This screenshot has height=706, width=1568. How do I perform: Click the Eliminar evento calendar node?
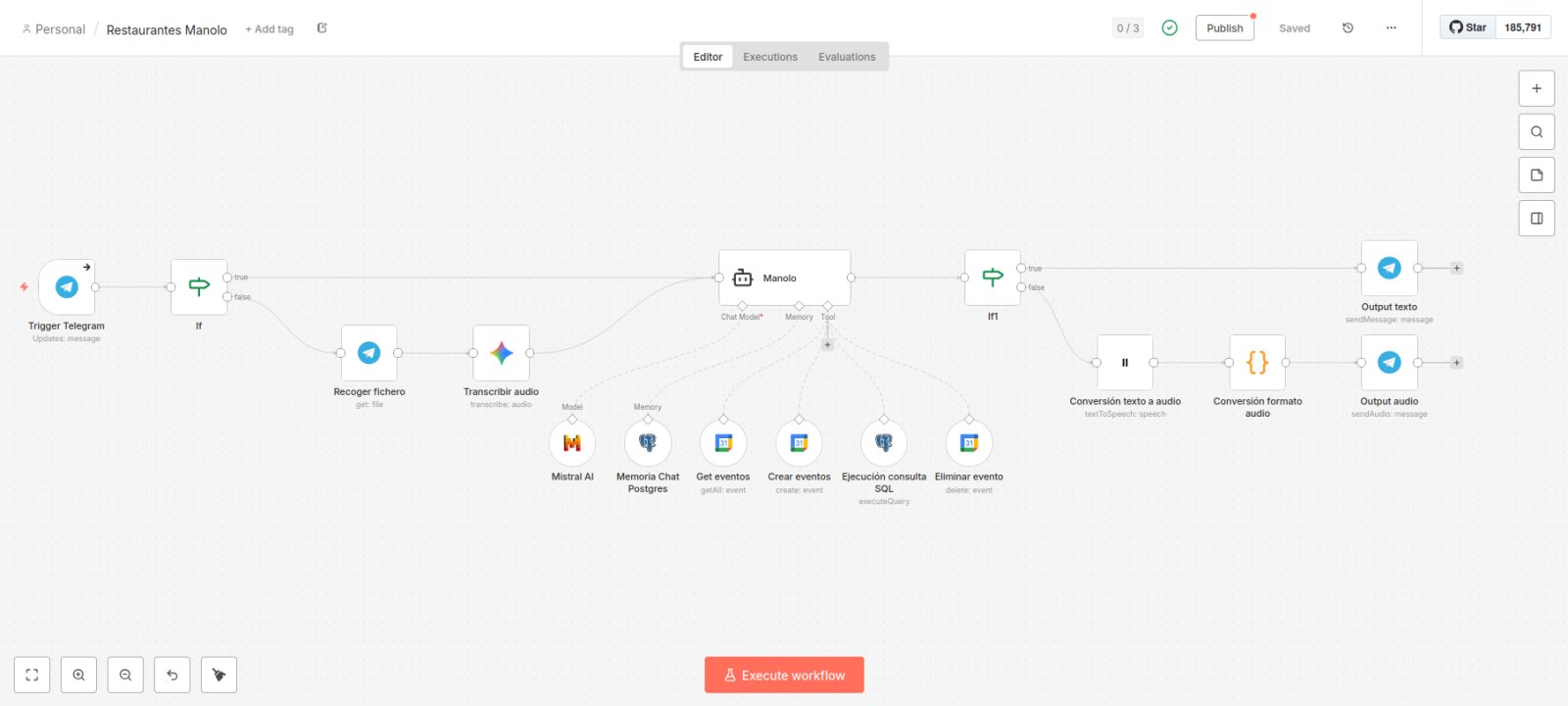[x=969, y=443]
